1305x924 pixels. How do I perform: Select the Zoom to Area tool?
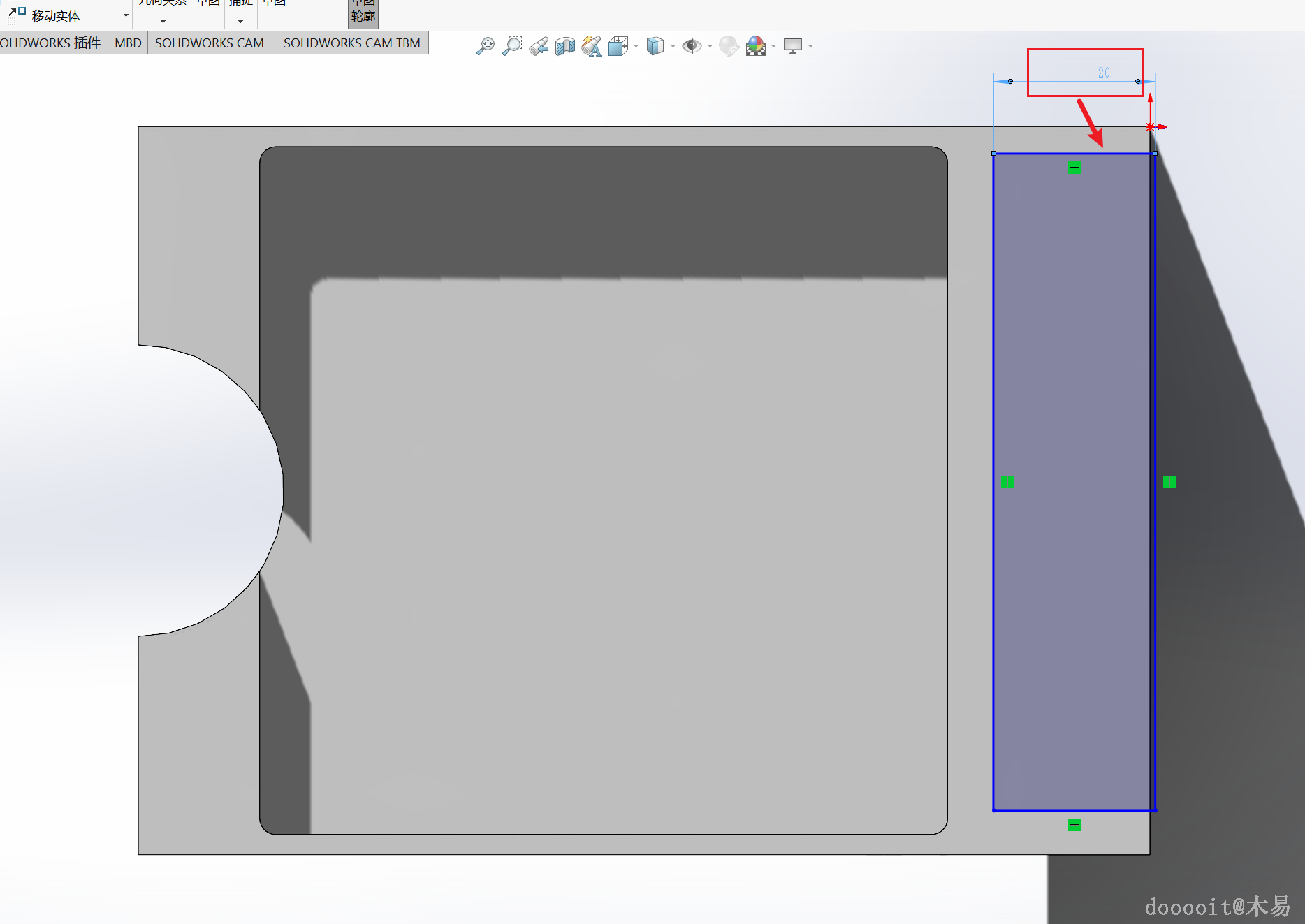[x=512, y=46]
